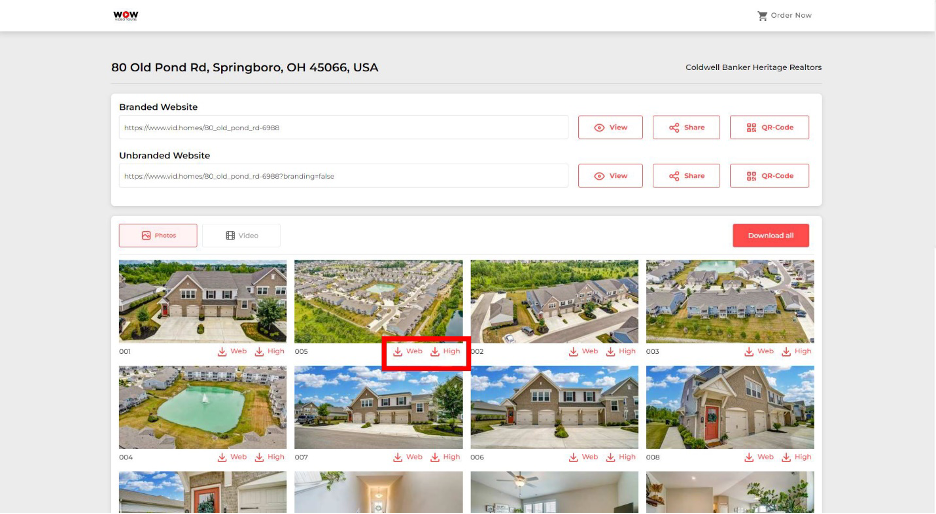Click the Download all button
The image size is (936, 514).
click(771, 235)
